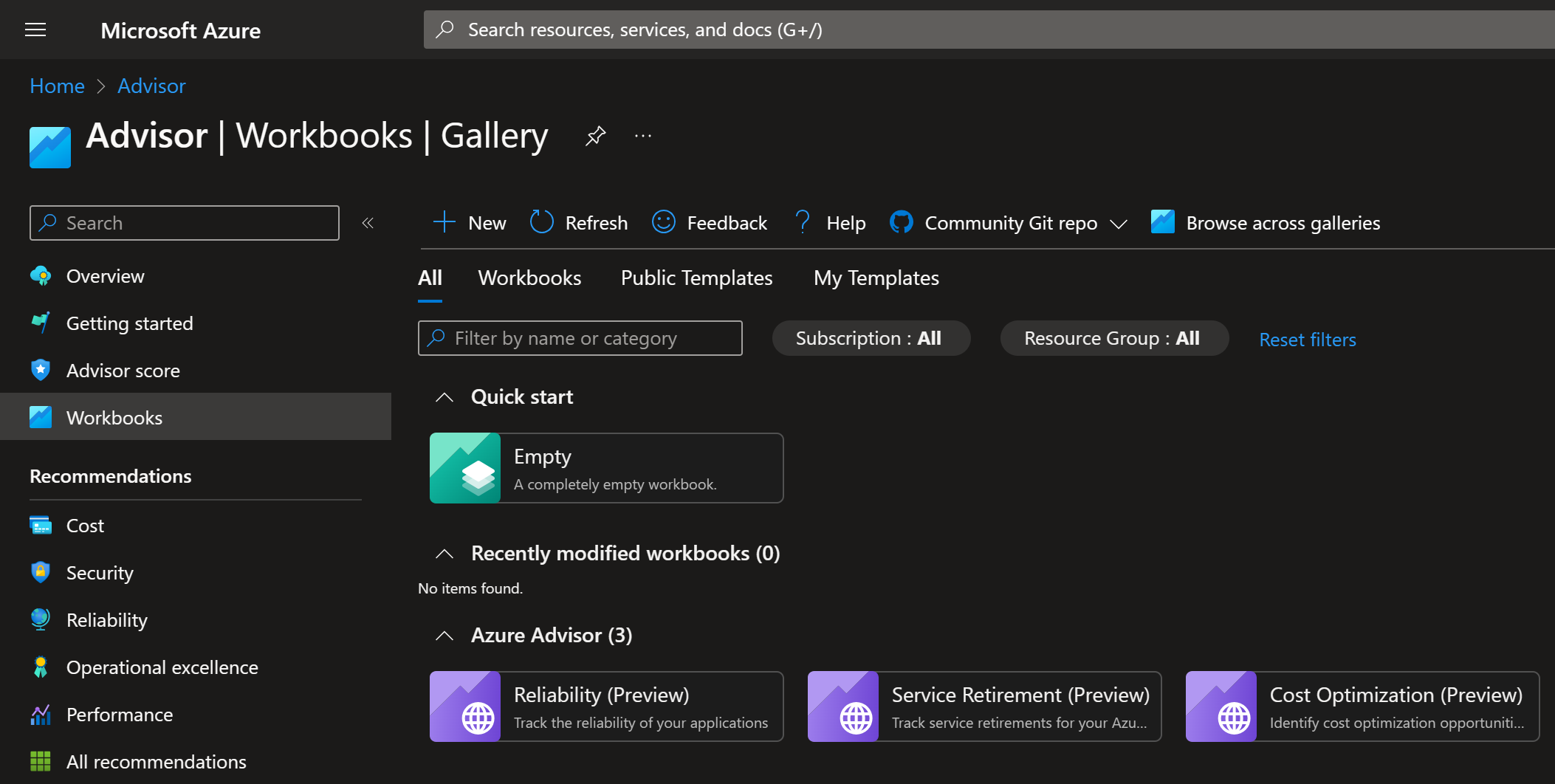The image size is (1555, 784).
Task: Expand the Community Git repo dropdown
Action: coord(1119,224)
